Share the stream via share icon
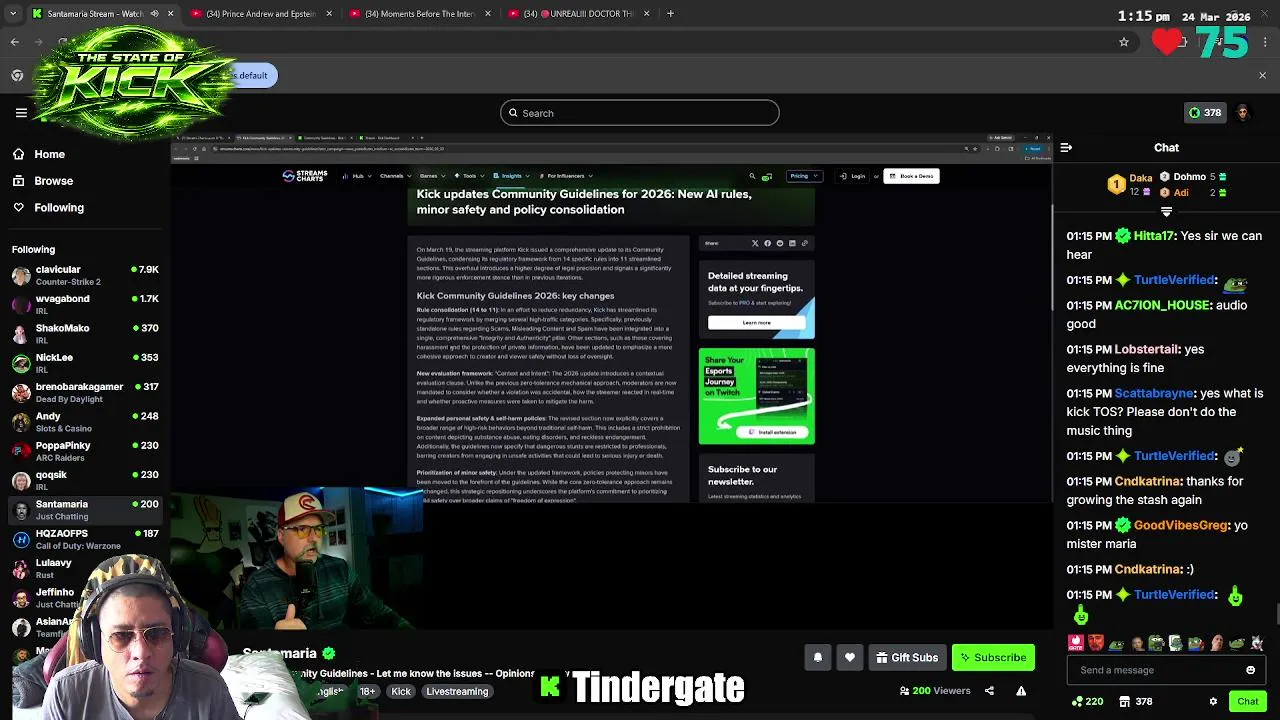The height and width of the screenshot is (720, 1280). tap(989, 690)
